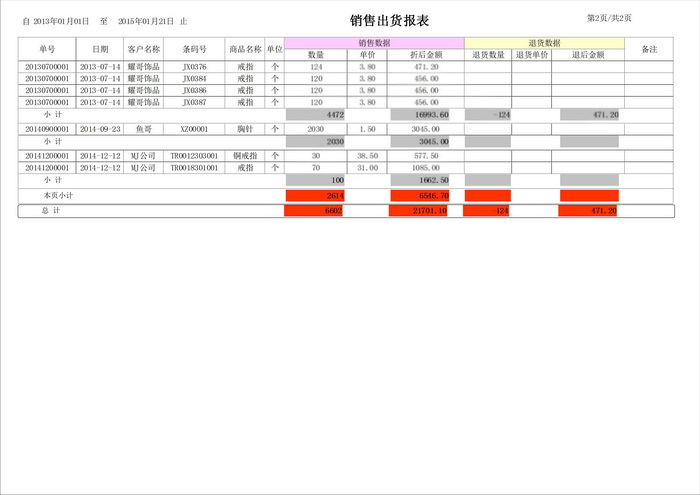Click the 本页小计 row label
This screenshot has width=700, height=495.
58,196
